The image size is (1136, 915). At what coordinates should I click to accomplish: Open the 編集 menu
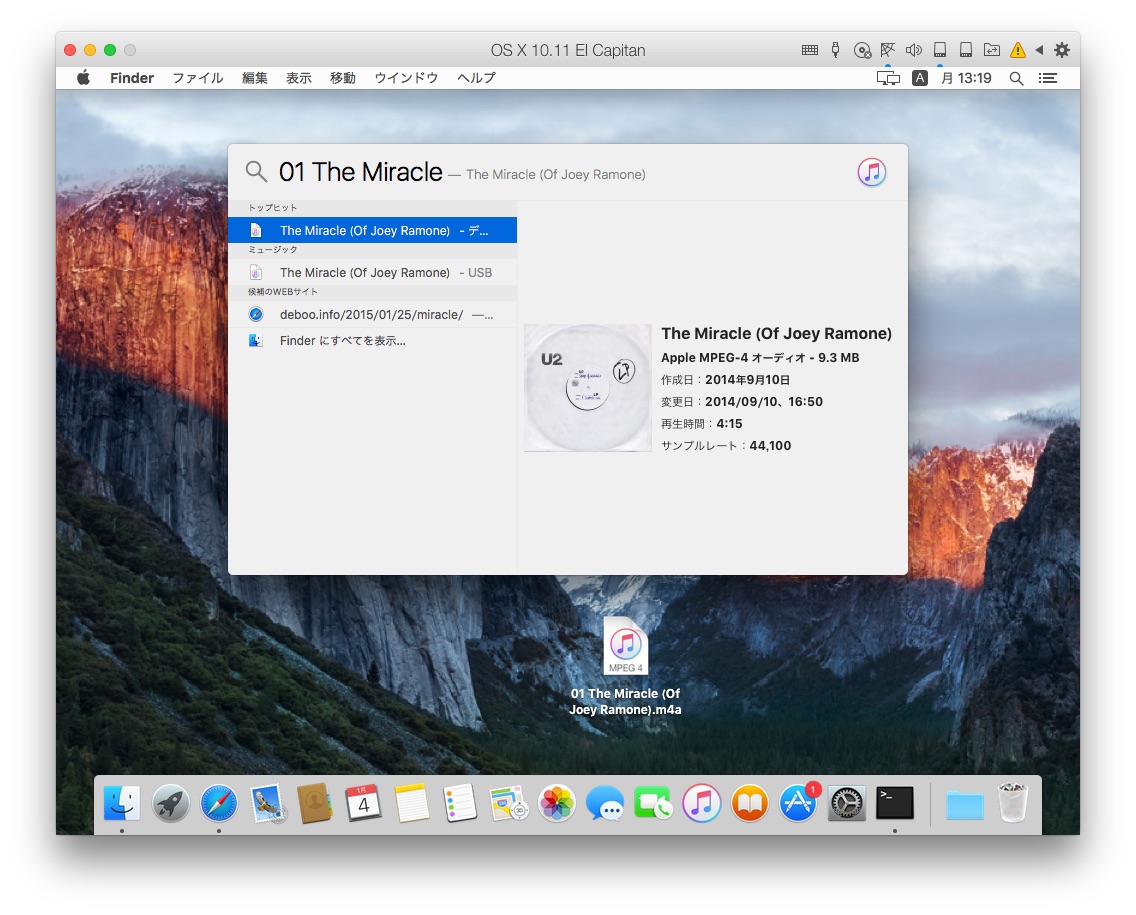(x=254, y=78)
